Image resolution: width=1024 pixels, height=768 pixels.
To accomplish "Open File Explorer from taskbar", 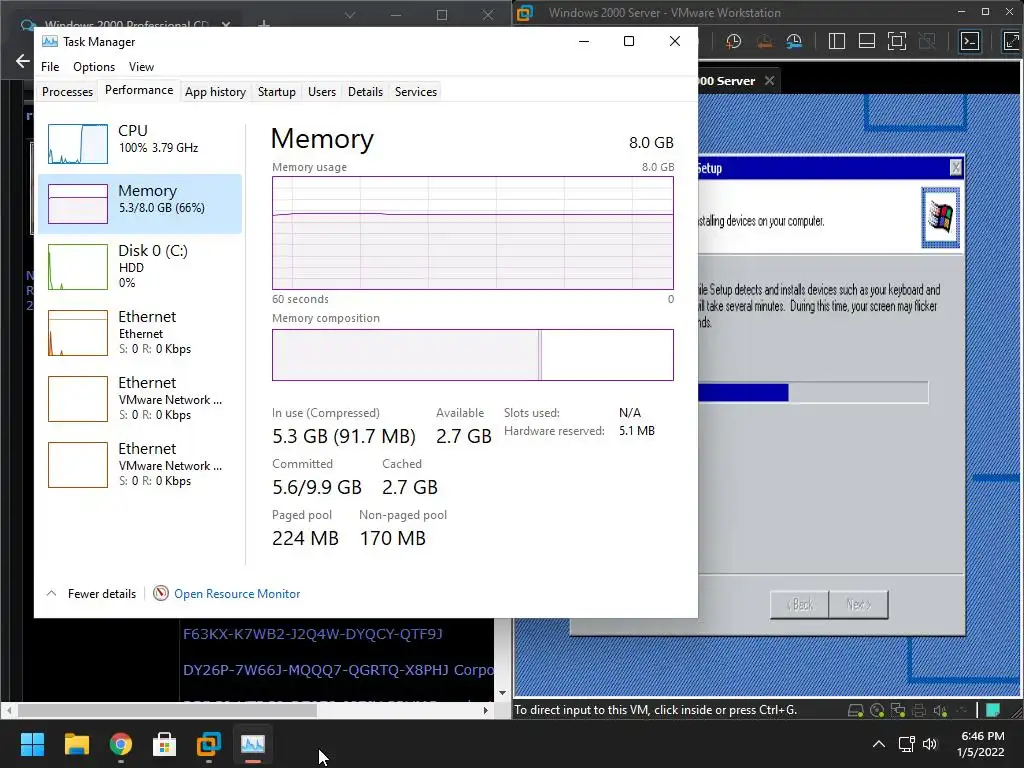I will click(x=76, y=744).
